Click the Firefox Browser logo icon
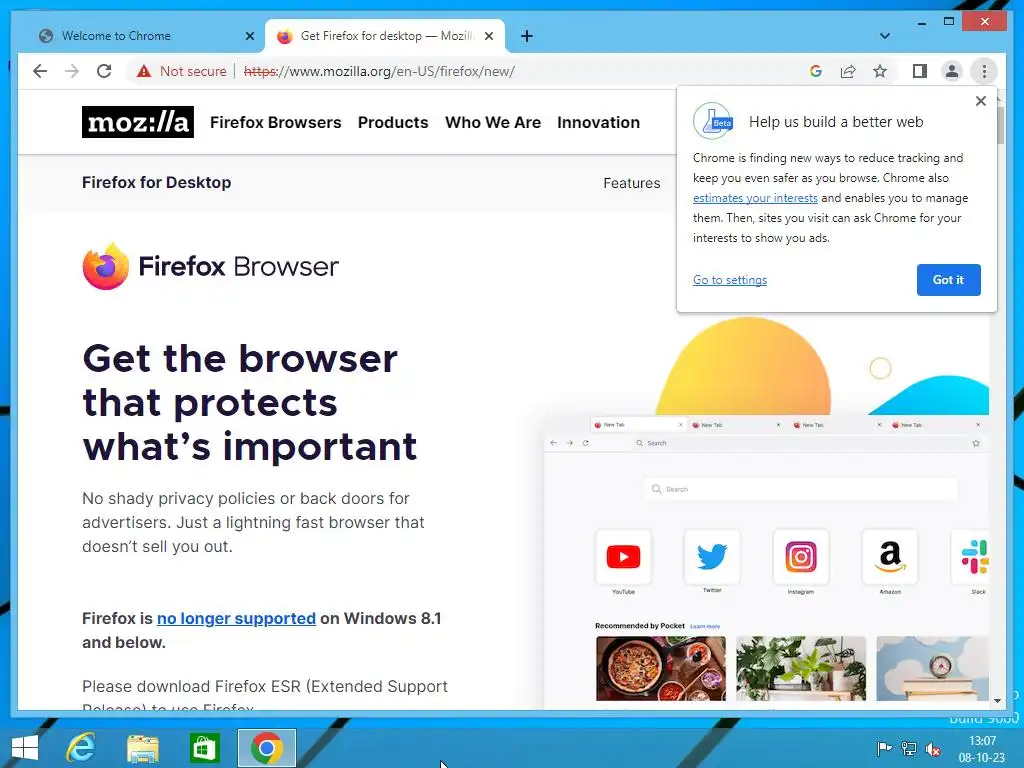 106,266
